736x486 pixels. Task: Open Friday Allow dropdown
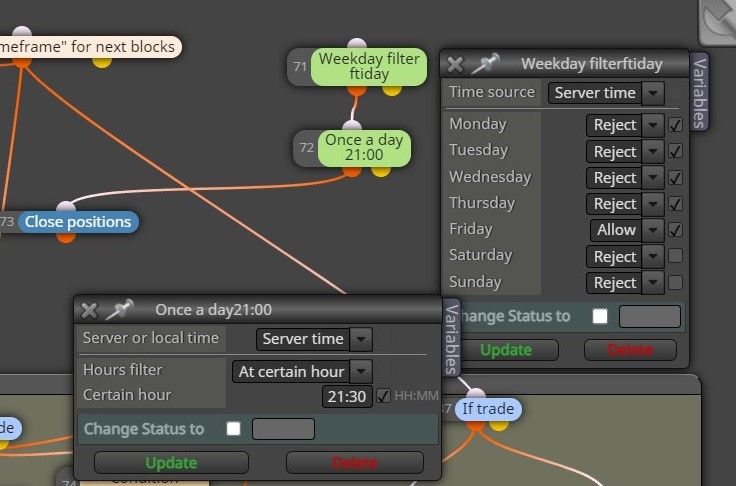click(x=653, y=230)
